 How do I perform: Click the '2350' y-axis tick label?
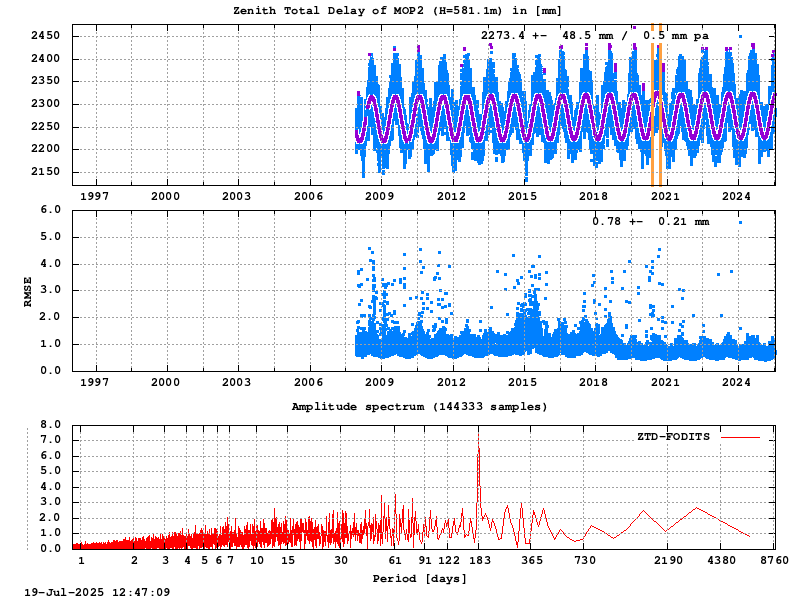(45, 81)
